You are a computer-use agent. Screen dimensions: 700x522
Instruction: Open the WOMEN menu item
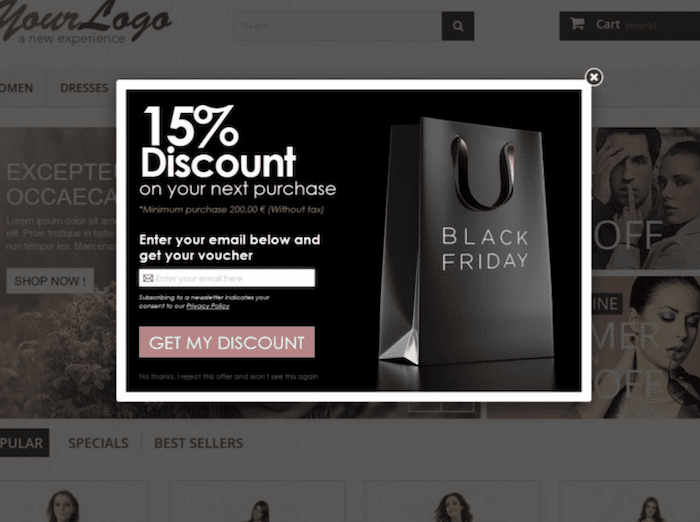point(17,88)
